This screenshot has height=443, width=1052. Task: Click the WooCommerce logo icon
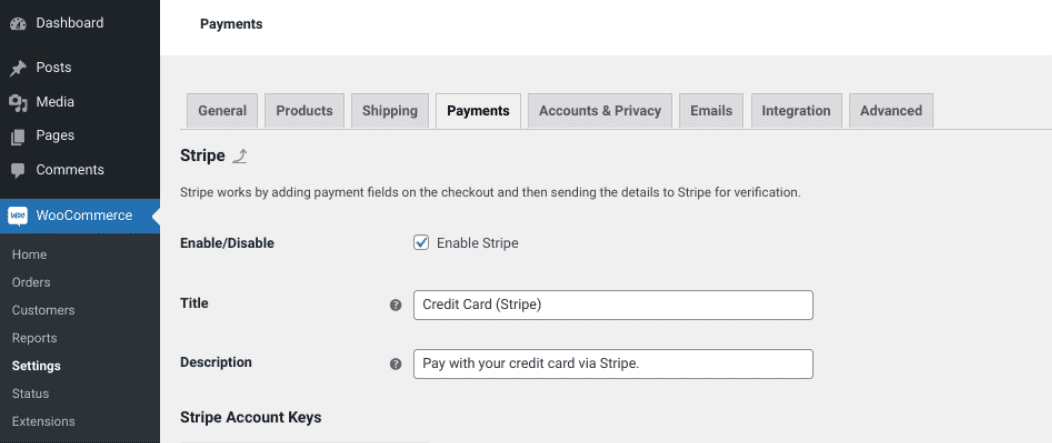tap(18, 216)
